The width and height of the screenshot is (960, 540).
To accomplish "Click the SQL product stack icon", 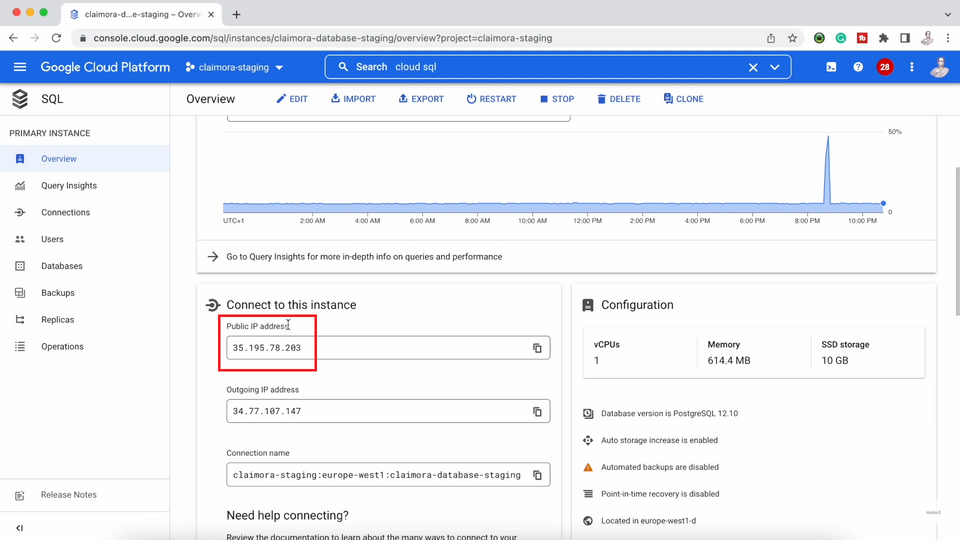I will [20, 99].
